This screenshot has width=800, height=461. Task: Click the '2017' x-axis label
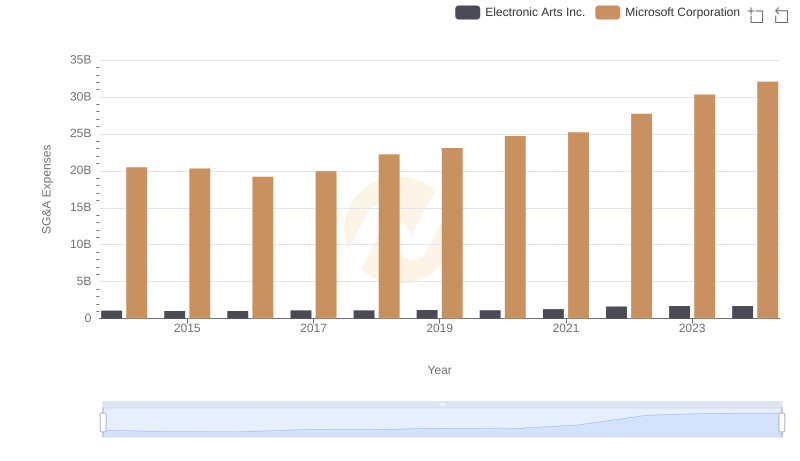(313, 328)
